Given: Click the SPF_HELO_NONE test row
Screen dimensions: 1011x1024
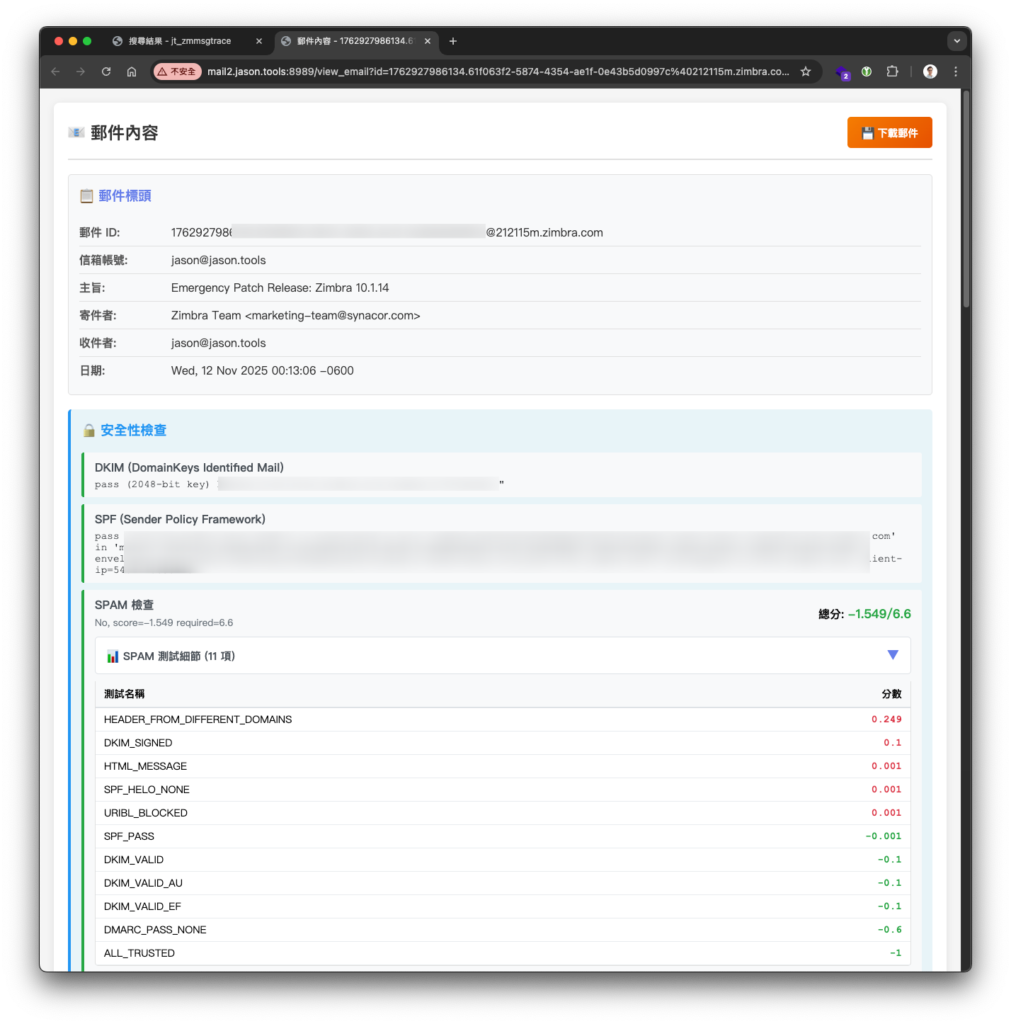Looking at the screenshot, I should 502,790.
